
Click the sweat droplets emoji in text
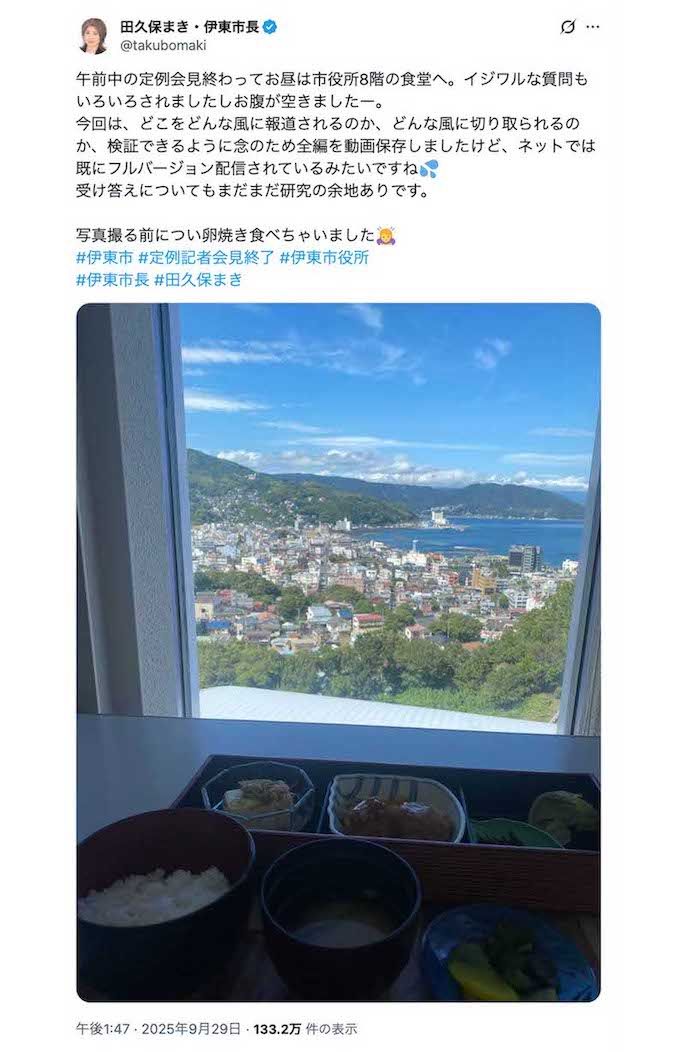tap(429, 168)
